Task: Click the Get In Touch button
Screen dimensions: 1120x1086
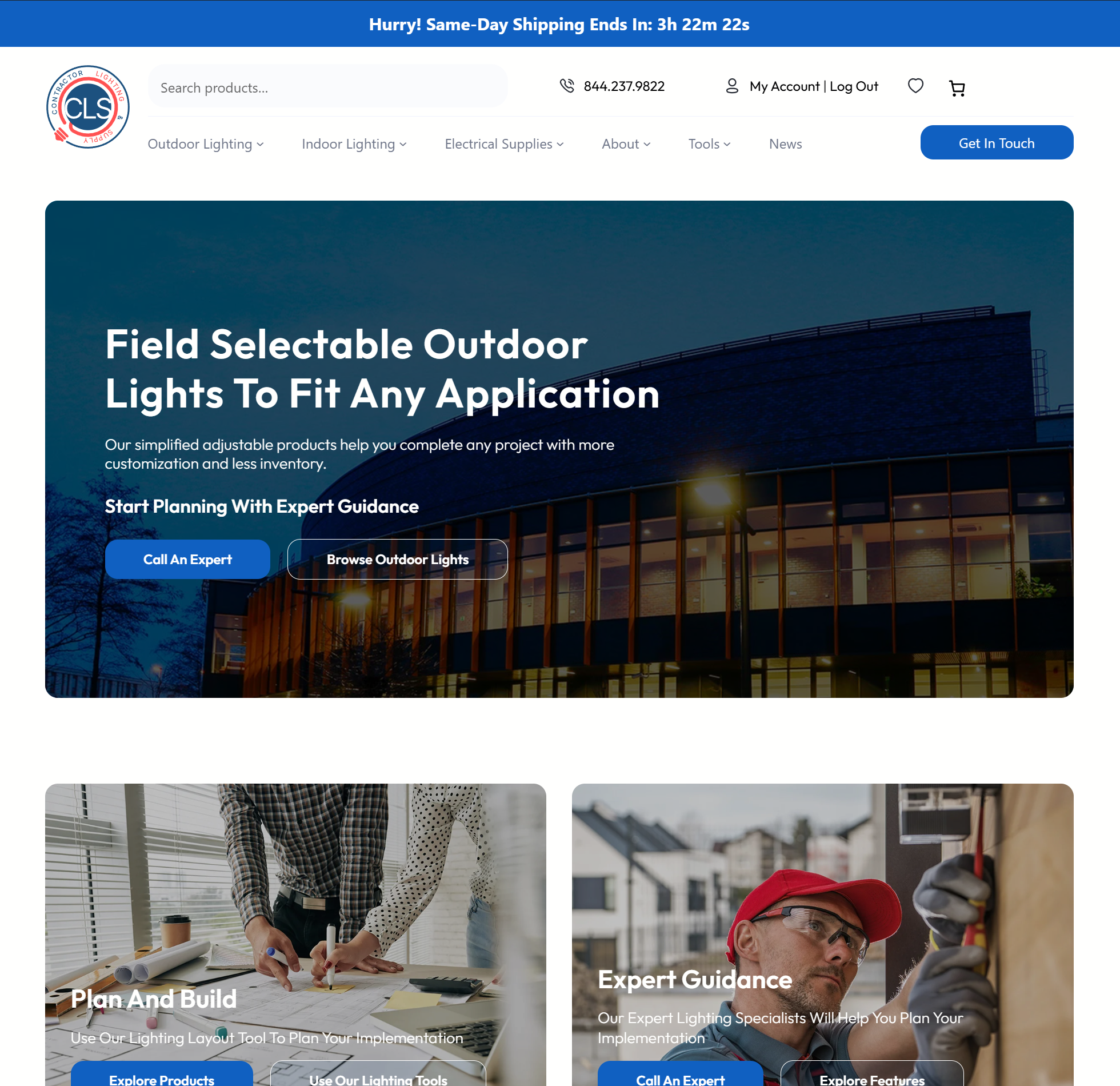Action: click(997, 142)
